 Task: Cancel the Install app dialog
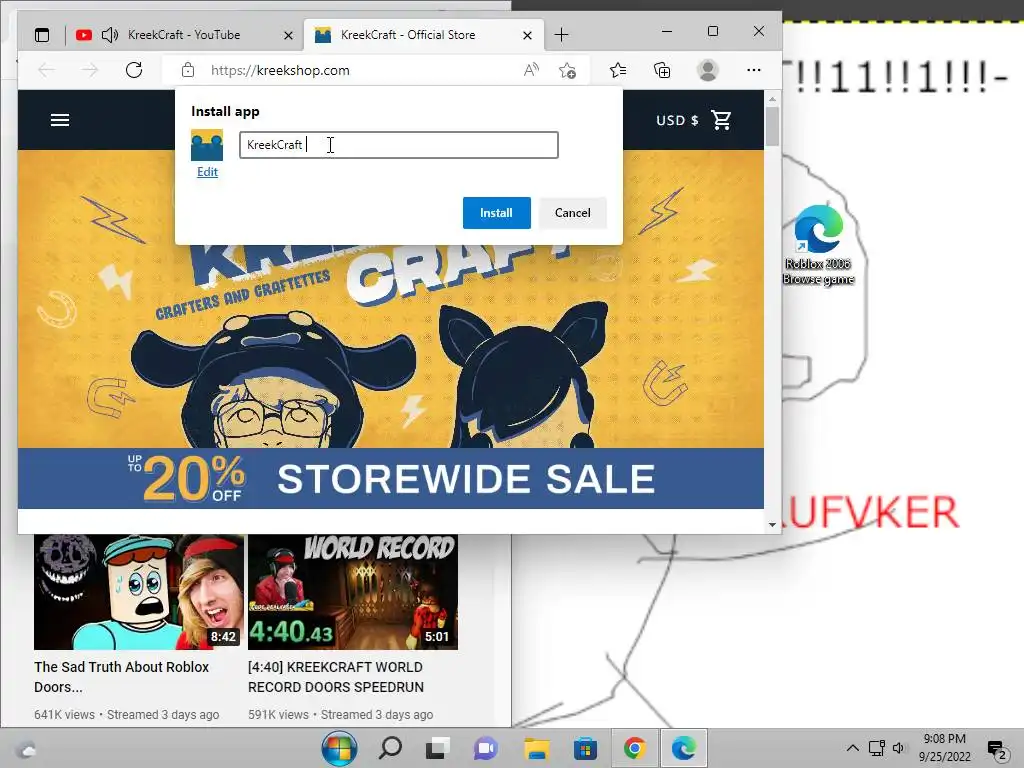tap(573, 213)
